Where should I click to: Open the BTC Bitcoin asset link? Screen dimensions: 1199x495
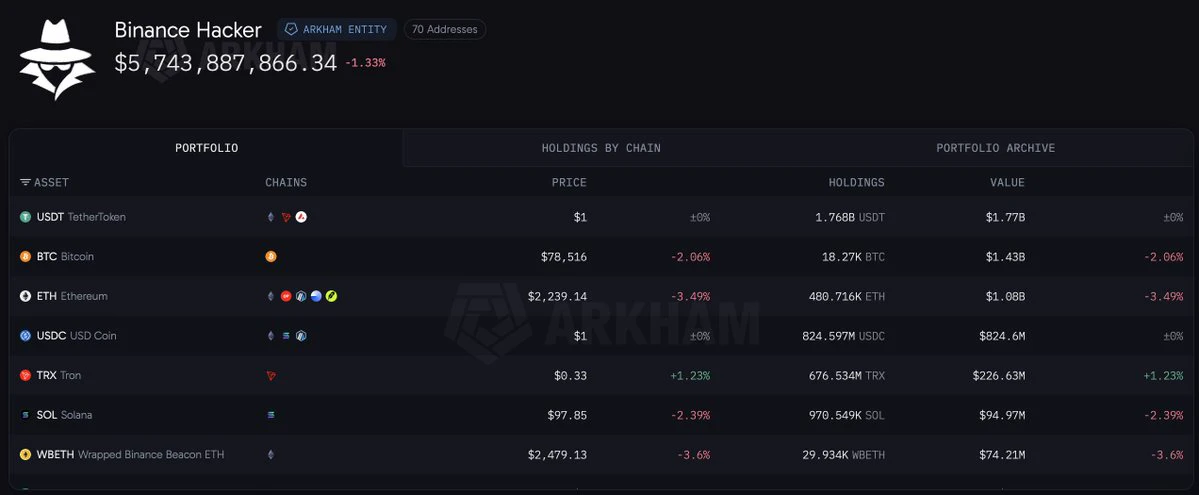pyautogui.click(x=65, y=257)
